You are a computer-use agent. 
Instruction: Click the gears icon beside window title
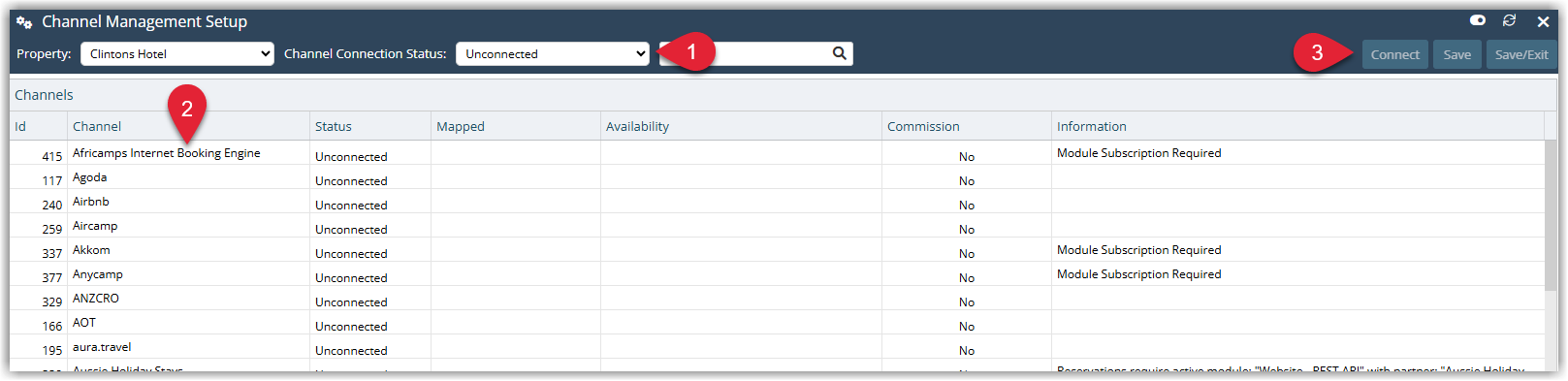(24, 21)
